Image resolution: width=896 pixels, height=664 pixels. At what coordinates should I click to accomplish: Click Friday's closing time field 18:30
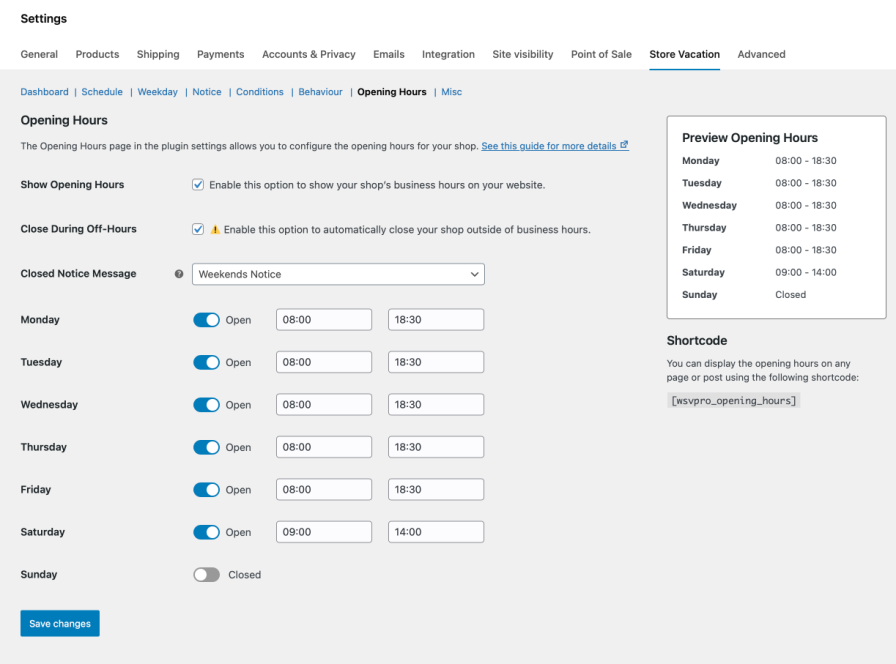[x=436, y=490]
